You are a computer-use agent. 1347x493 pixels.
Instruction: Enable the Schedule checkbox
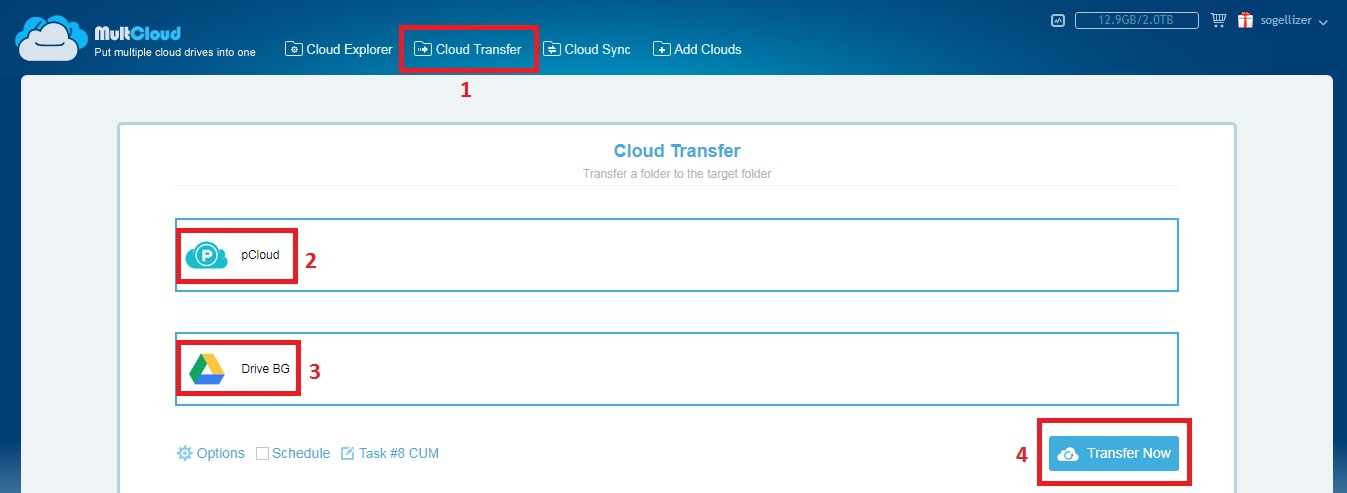click(x=262, y=453)
